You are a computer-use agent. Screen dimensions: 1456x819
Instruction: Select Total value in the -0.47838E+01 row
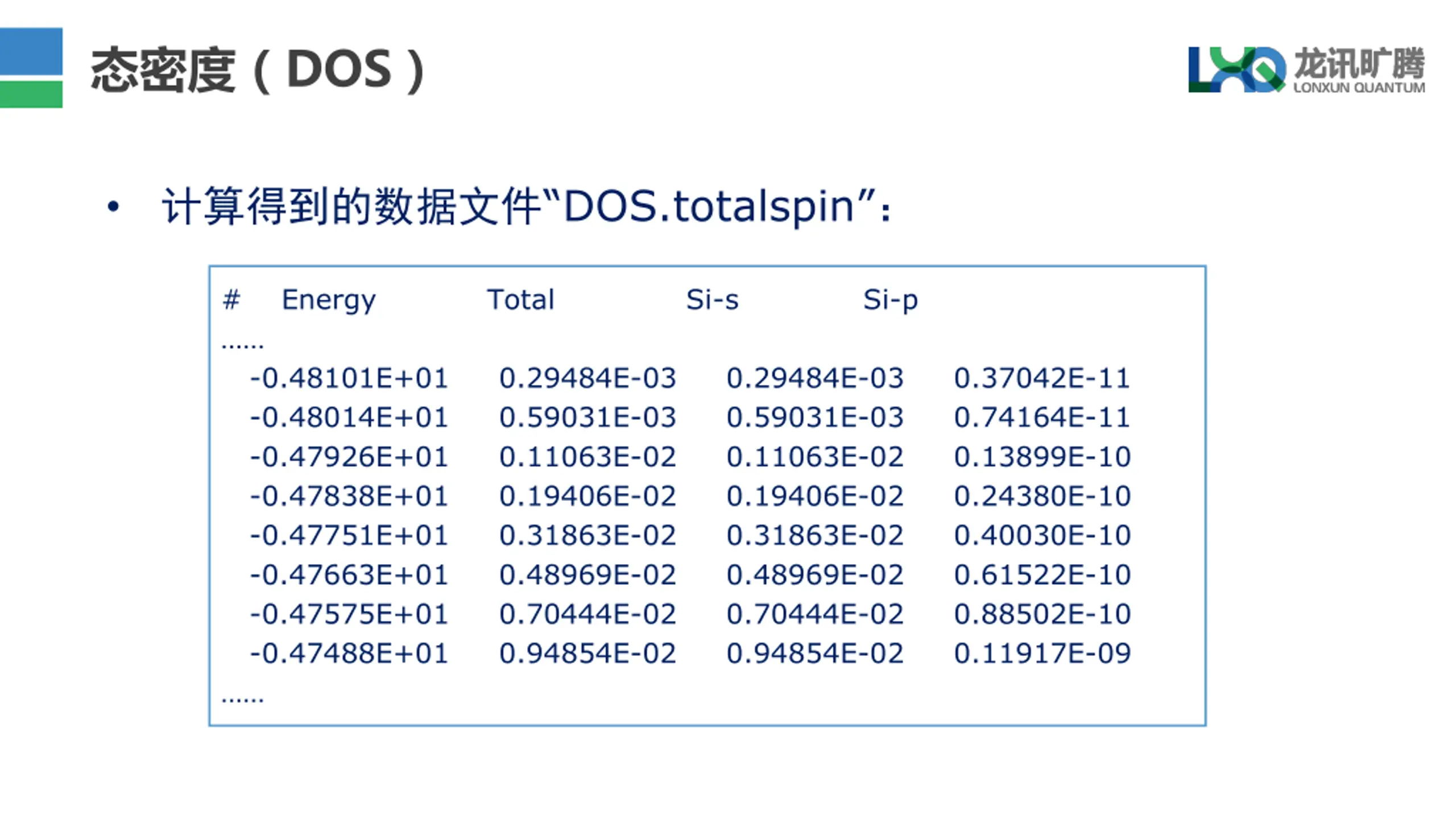point(588,496)
